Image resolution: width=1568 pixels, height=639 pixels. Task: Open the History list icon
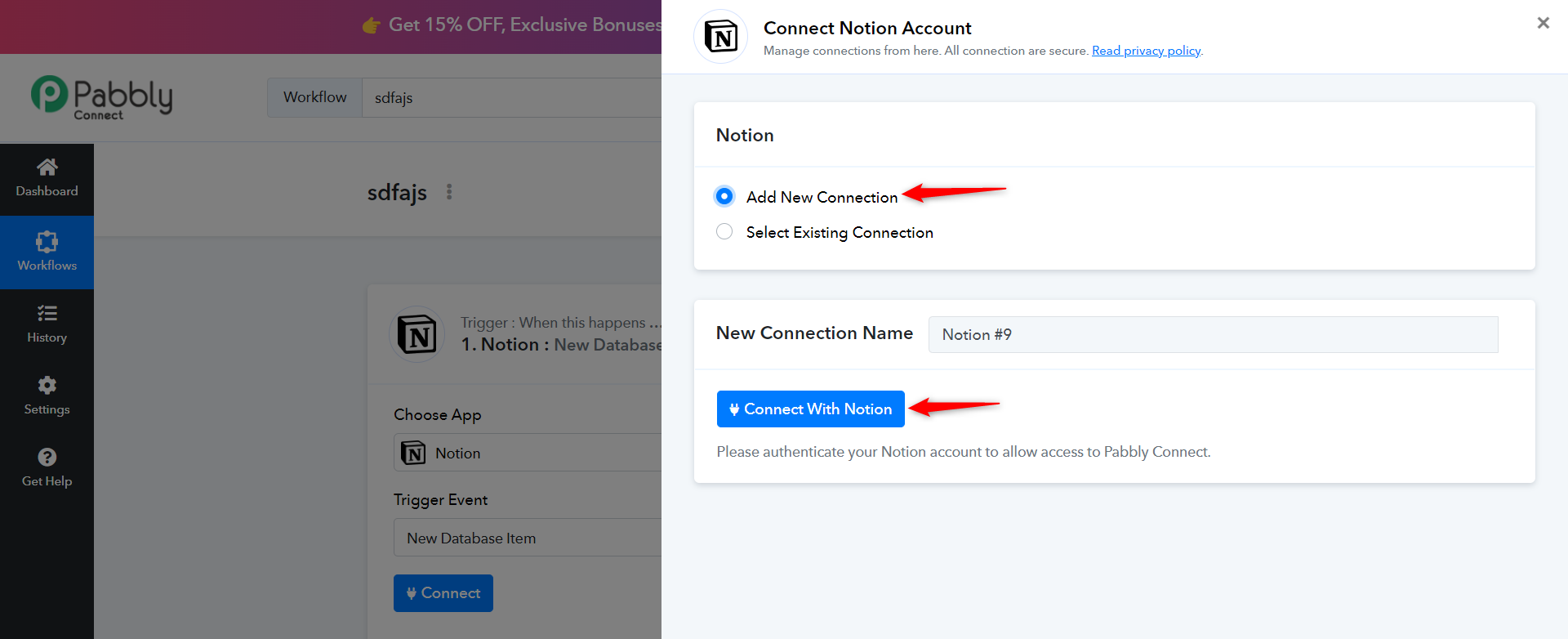coord(47,313)
